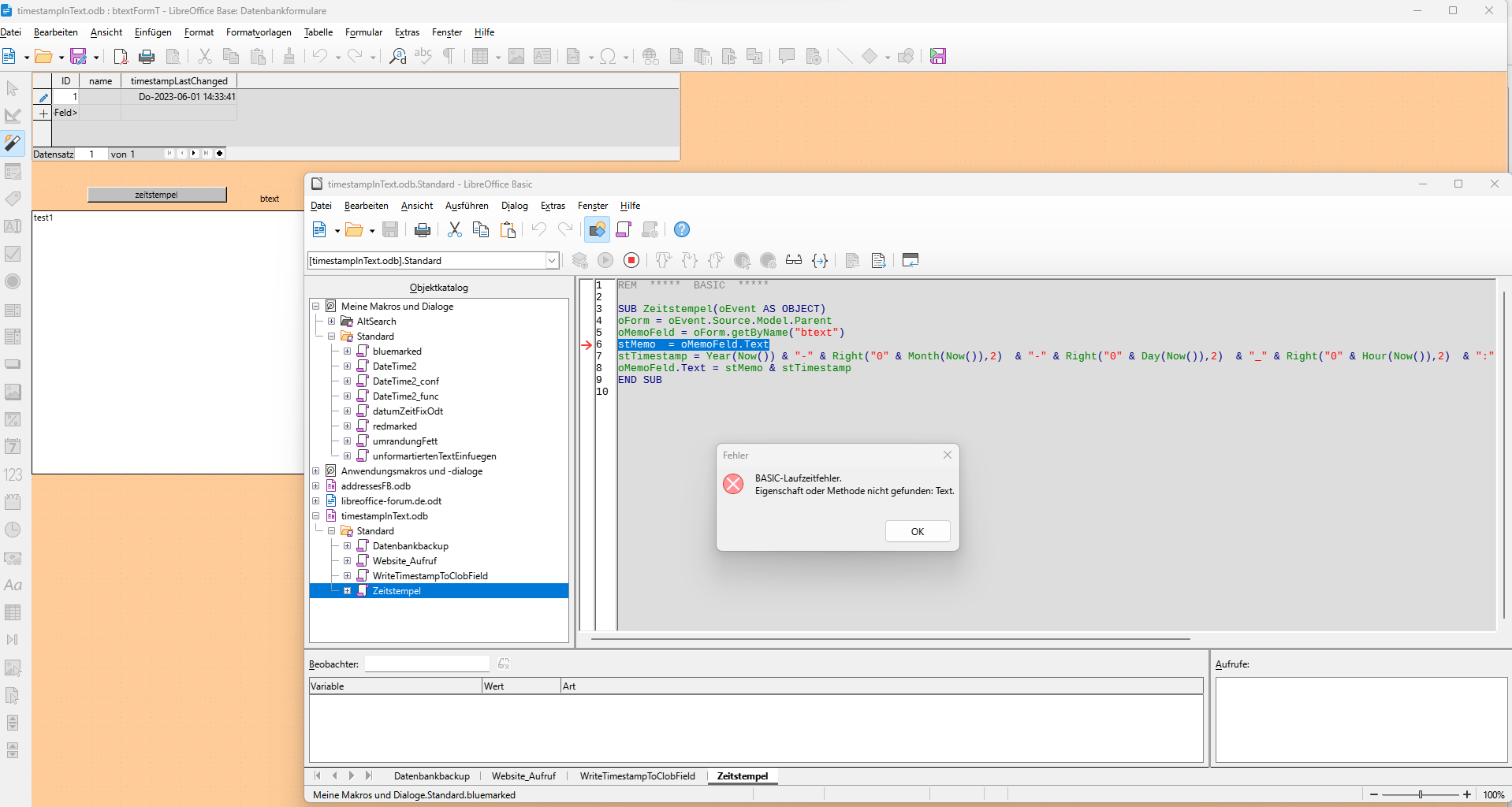The image size is (1512, 807).
Task: Click the Beobachter watch input field
Action: tap(427, 664)
